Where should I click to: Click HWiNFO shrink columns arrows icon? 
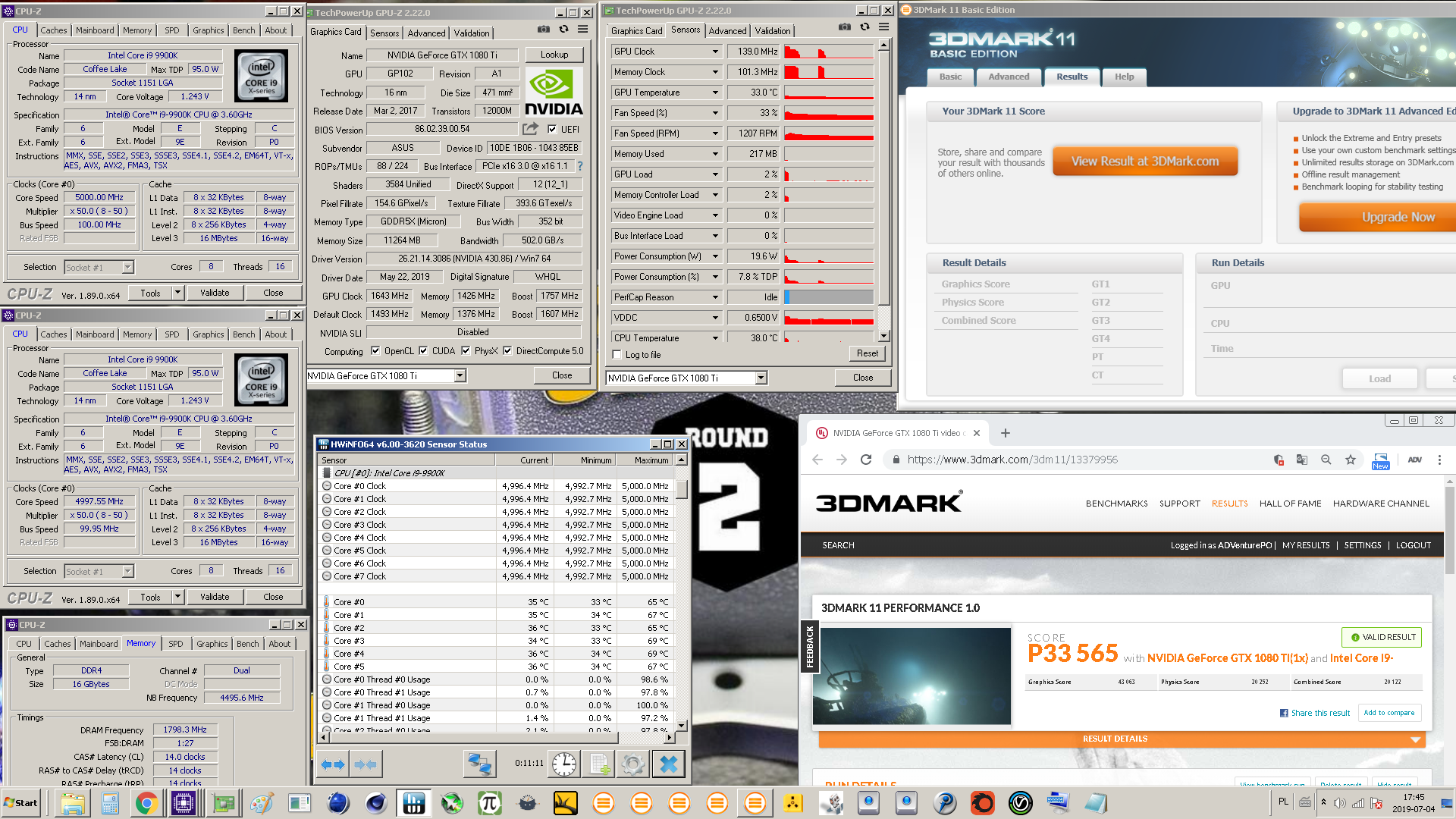(366, 764)
